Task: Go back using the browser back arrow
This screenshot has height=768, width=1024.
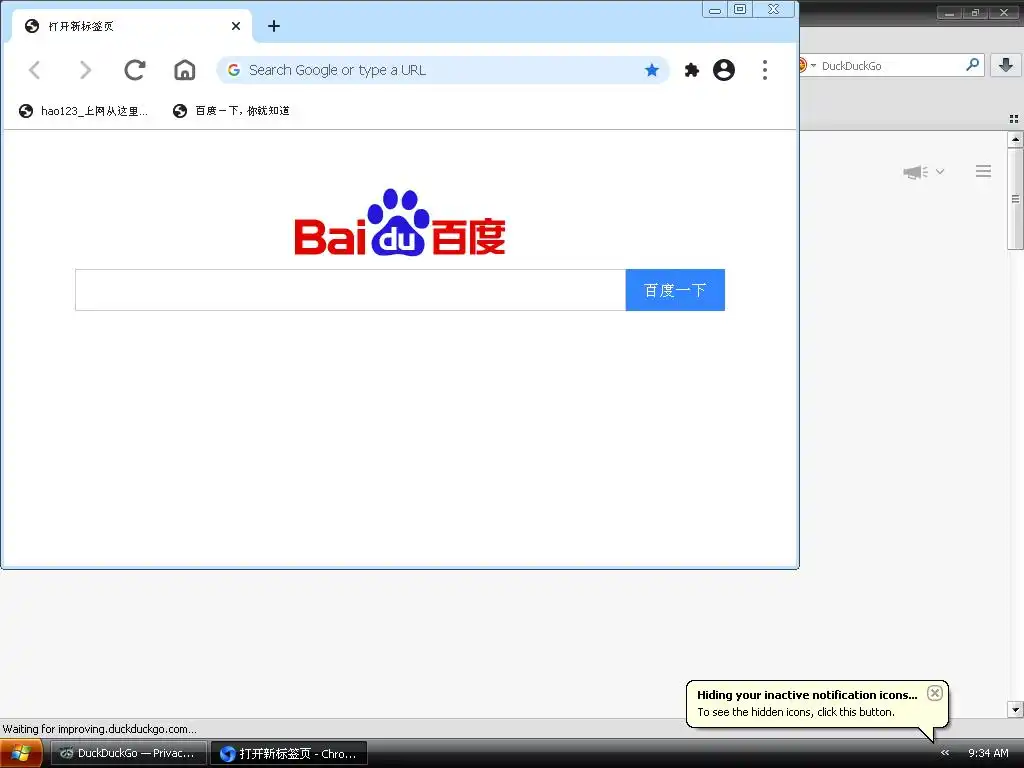Action: pyautogui.click(x=35, y=70)
